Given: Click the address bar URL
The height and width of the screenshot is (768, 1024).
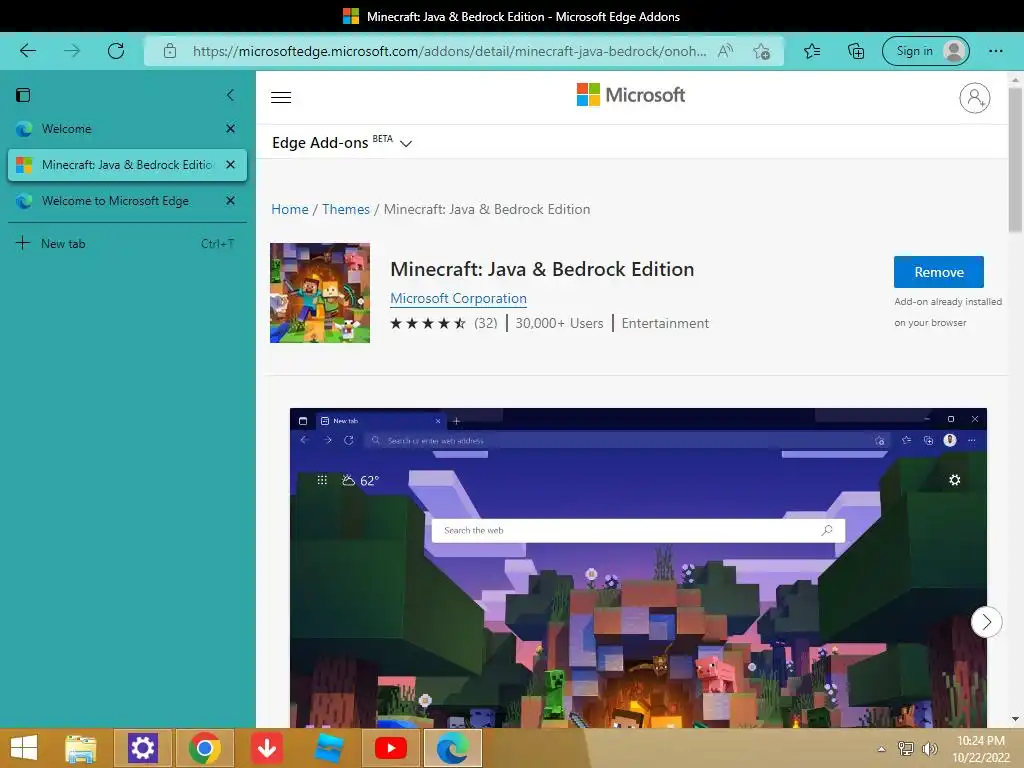Looking at the screenshot, I should 449,51.
